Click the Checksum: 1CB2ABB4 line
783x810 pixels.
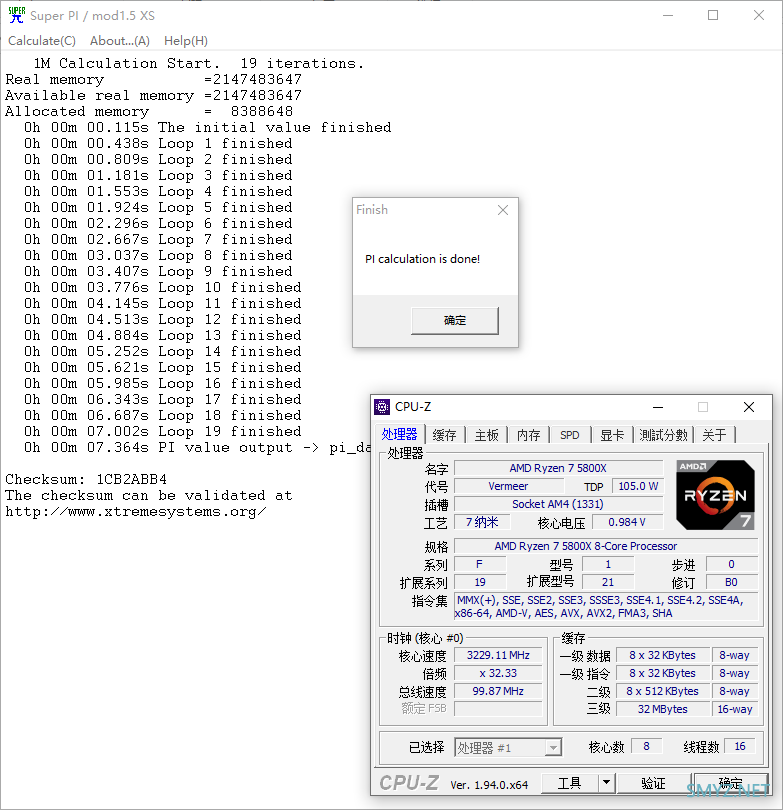click(86, 479)
